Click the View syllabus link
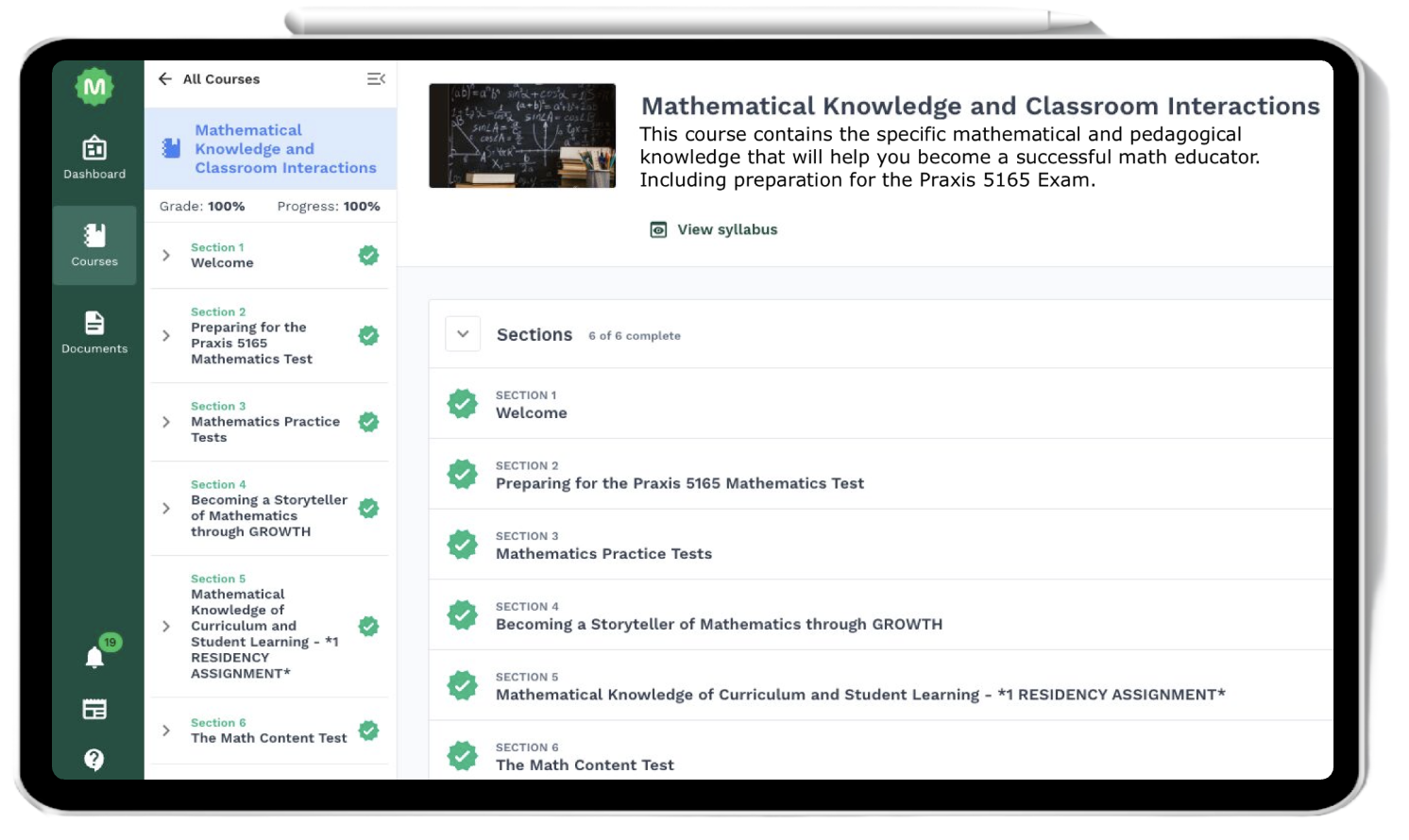The image size is (1409, 840). pos(726,229)
